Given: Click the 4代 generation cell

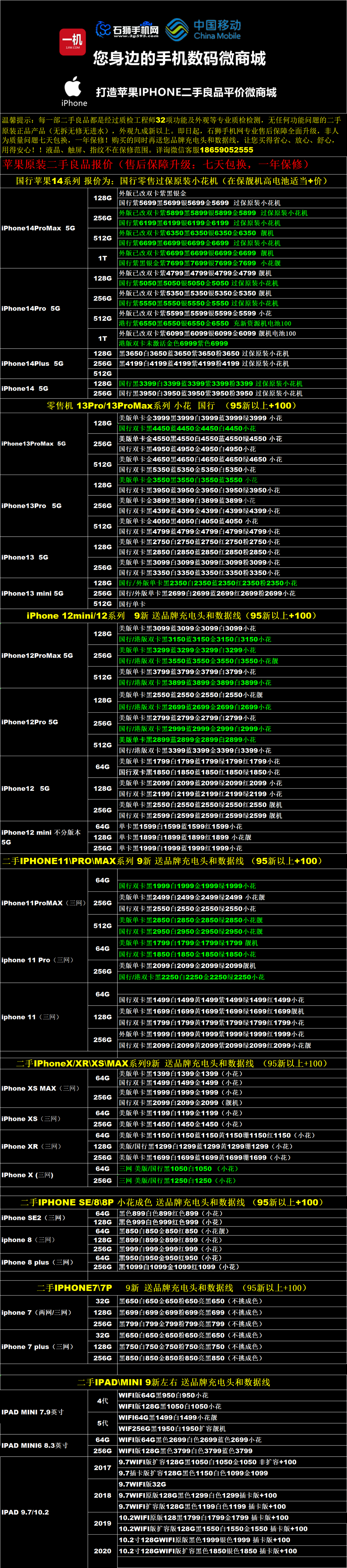Looking at the screenshot, I should tap(102, 1401).
